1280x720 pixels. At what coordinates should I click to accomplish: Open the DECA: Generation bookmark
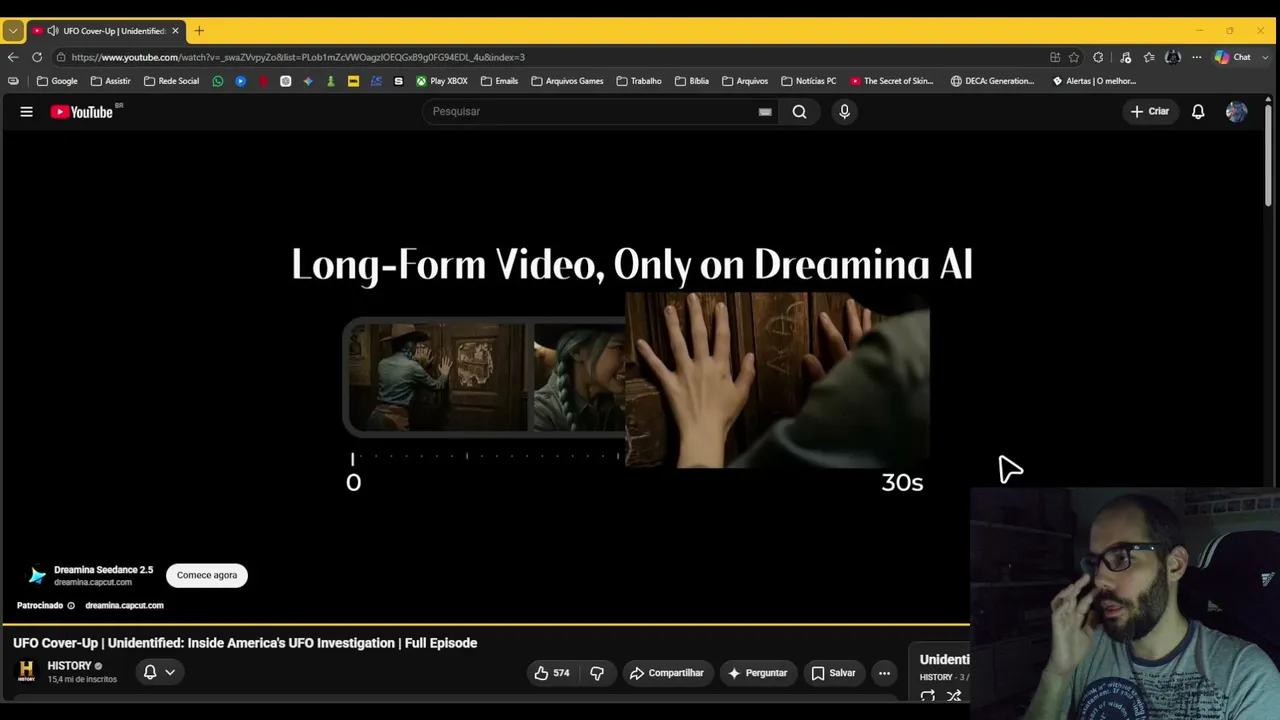click(x=993, y=81)
